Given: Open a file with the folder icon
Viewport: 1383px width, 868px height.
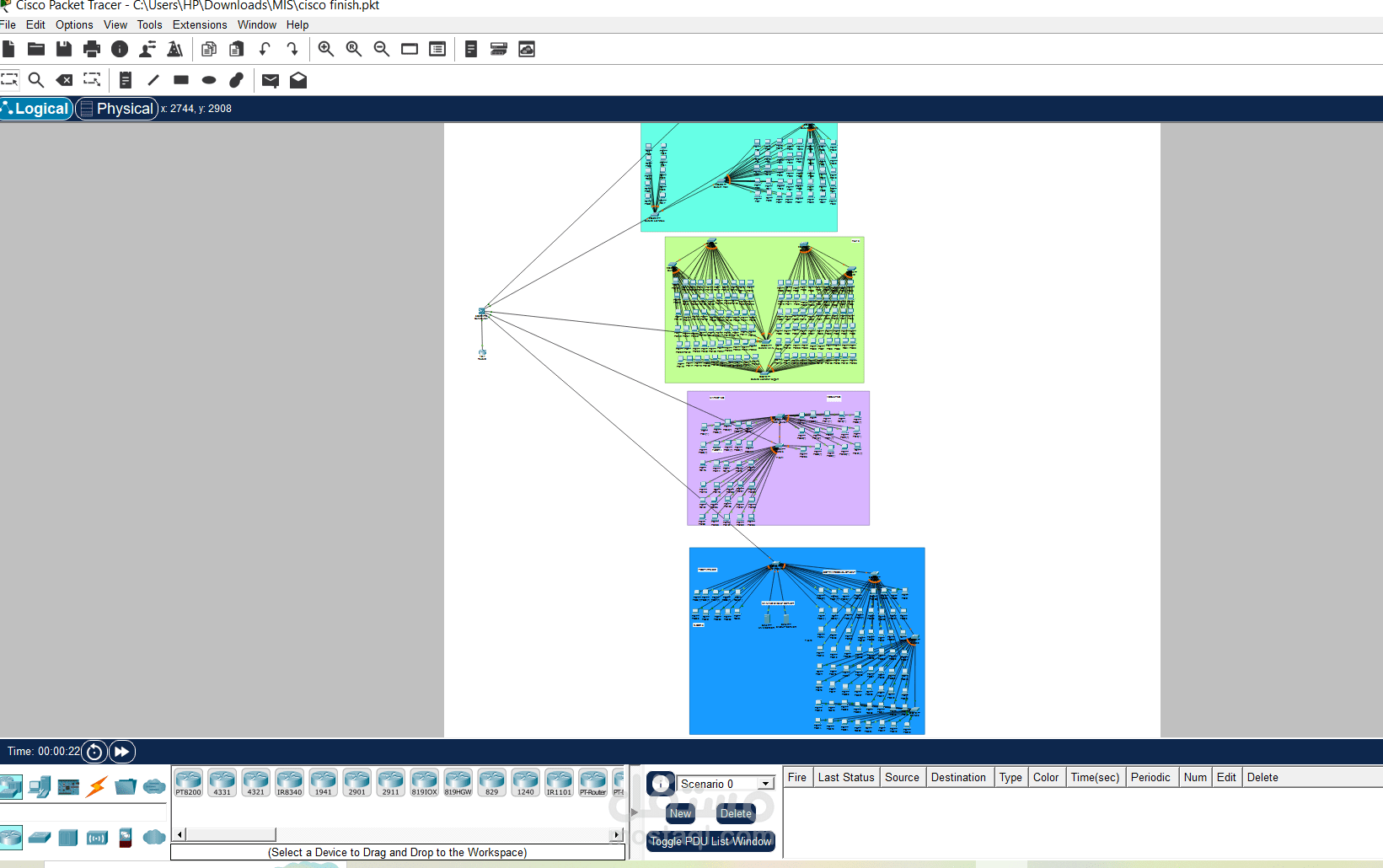Looking at the screenshot, I should (36, 49).
